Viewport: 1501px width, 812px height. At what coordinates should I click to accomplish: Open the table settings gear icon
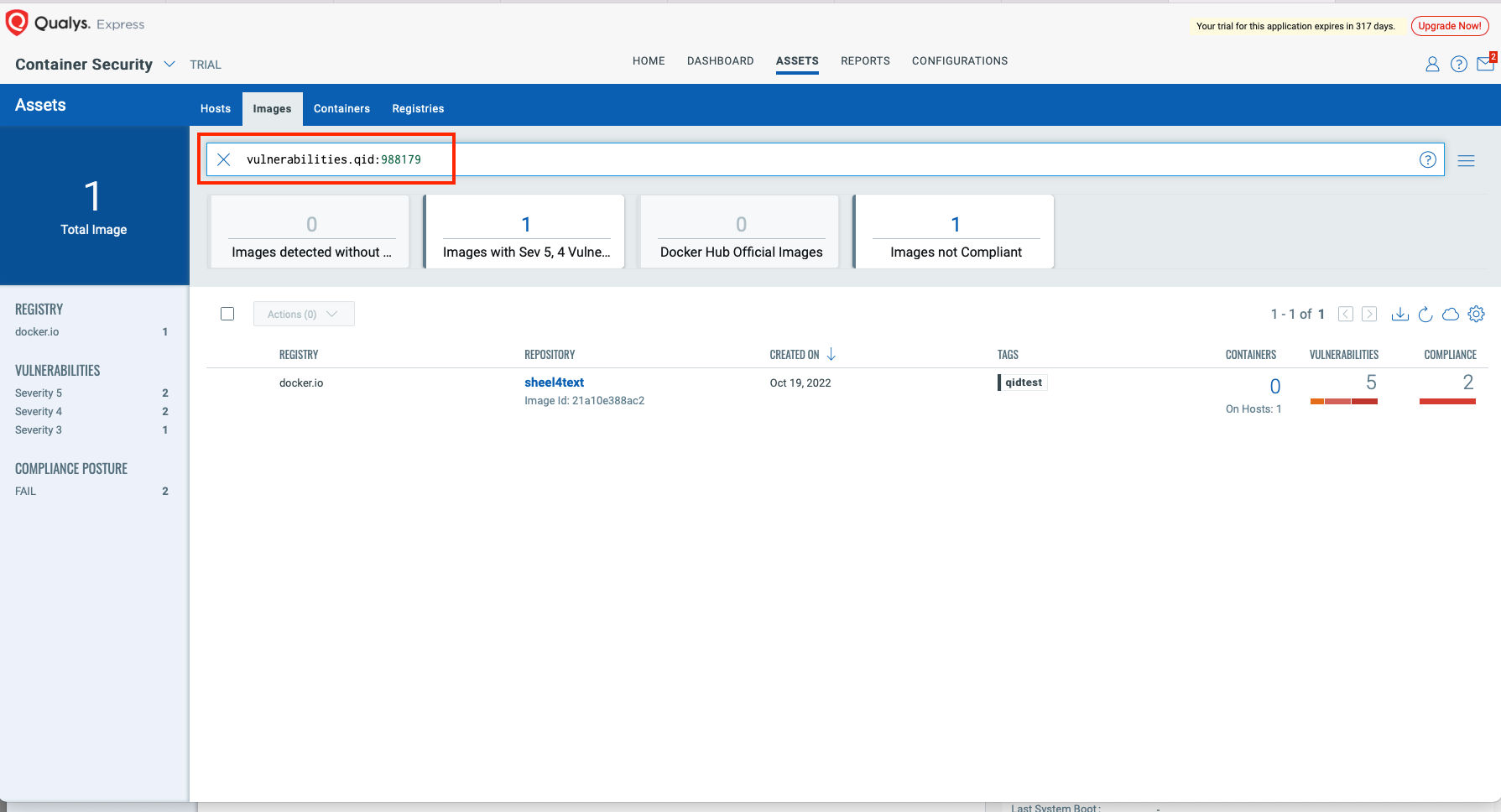1476,314
